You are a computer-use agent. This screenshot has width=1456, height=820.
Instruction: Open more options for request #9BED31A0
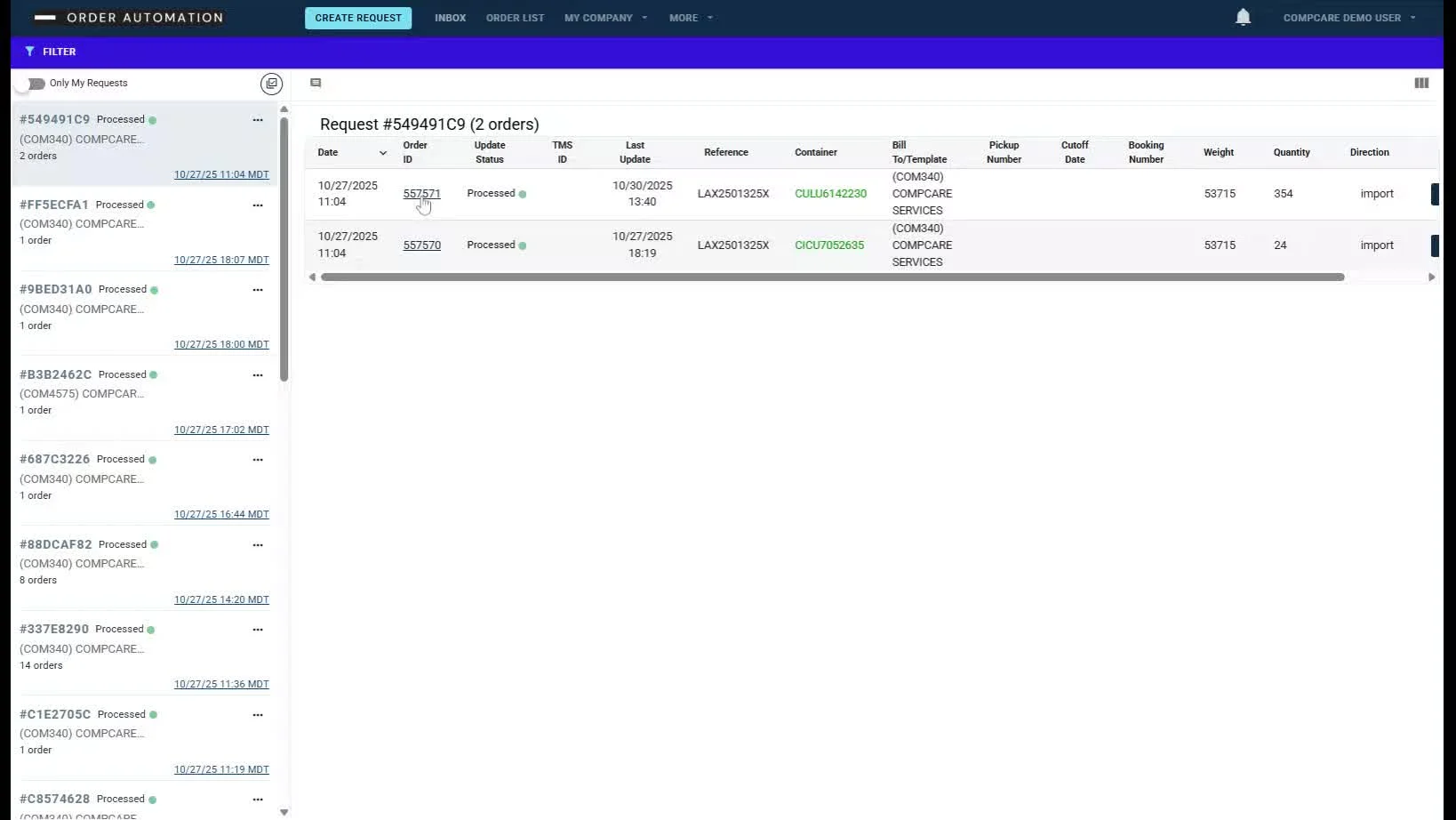(258, 290)
